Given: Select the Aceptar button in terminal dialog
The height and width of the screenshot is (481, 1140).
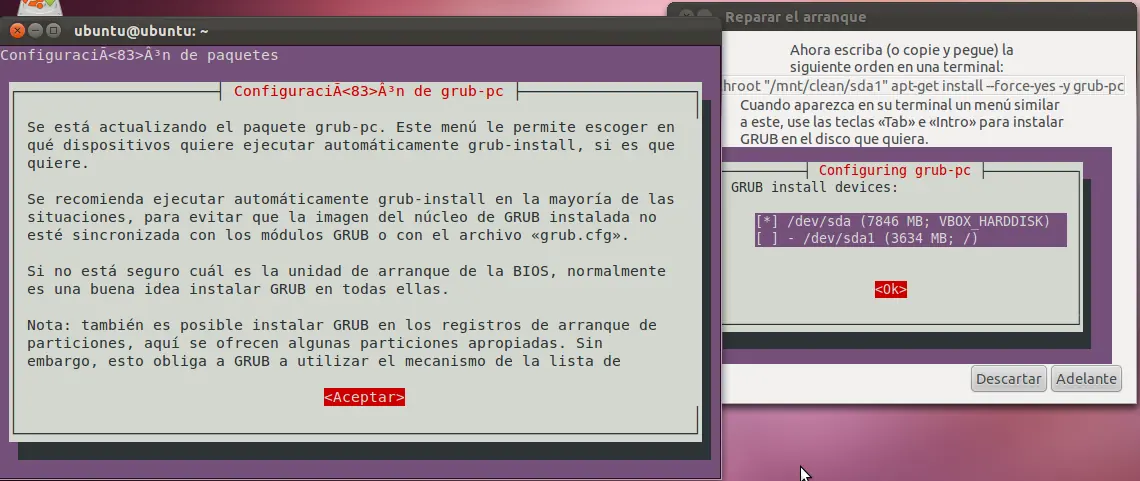Looking at the screenshot, I should [364, 397].
